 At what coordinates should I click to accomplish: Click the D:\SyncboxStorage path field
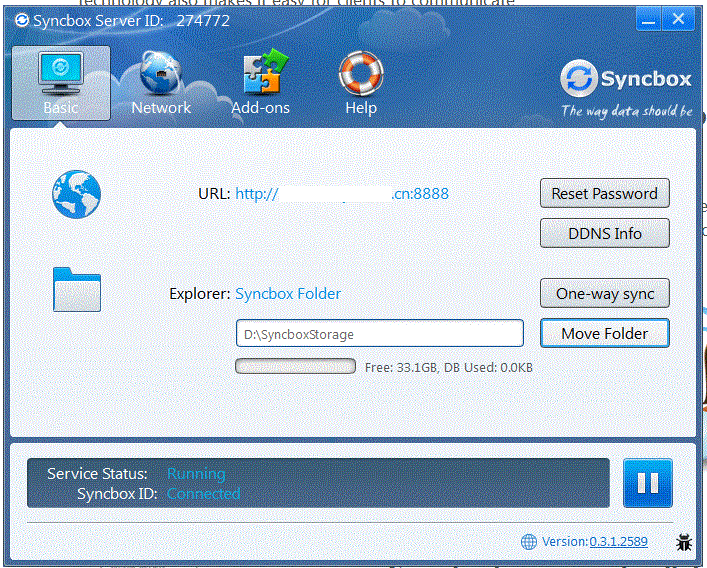(x=379, y=334)
